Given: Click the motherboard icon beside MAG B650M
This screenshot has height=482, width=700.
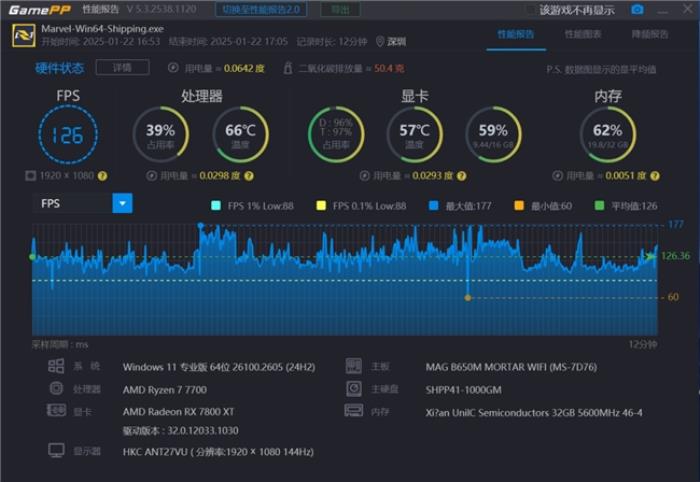Looking at the screenshot, I should point(354,366).
